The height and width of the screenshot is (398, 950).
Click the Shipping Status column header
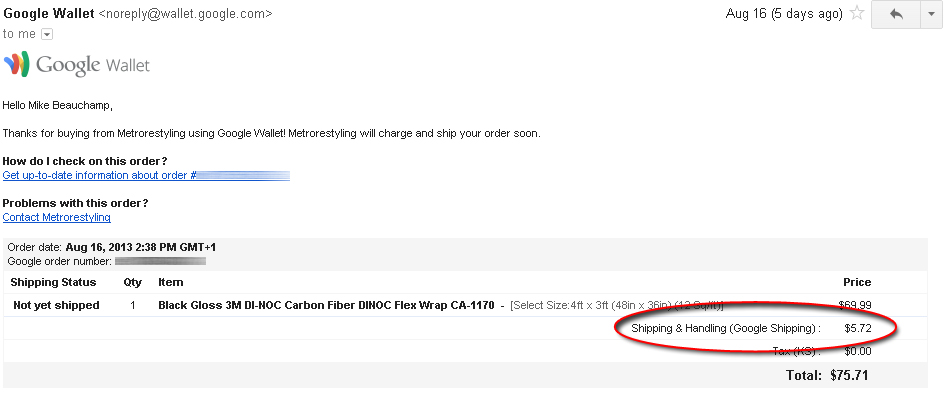(53, 282)
